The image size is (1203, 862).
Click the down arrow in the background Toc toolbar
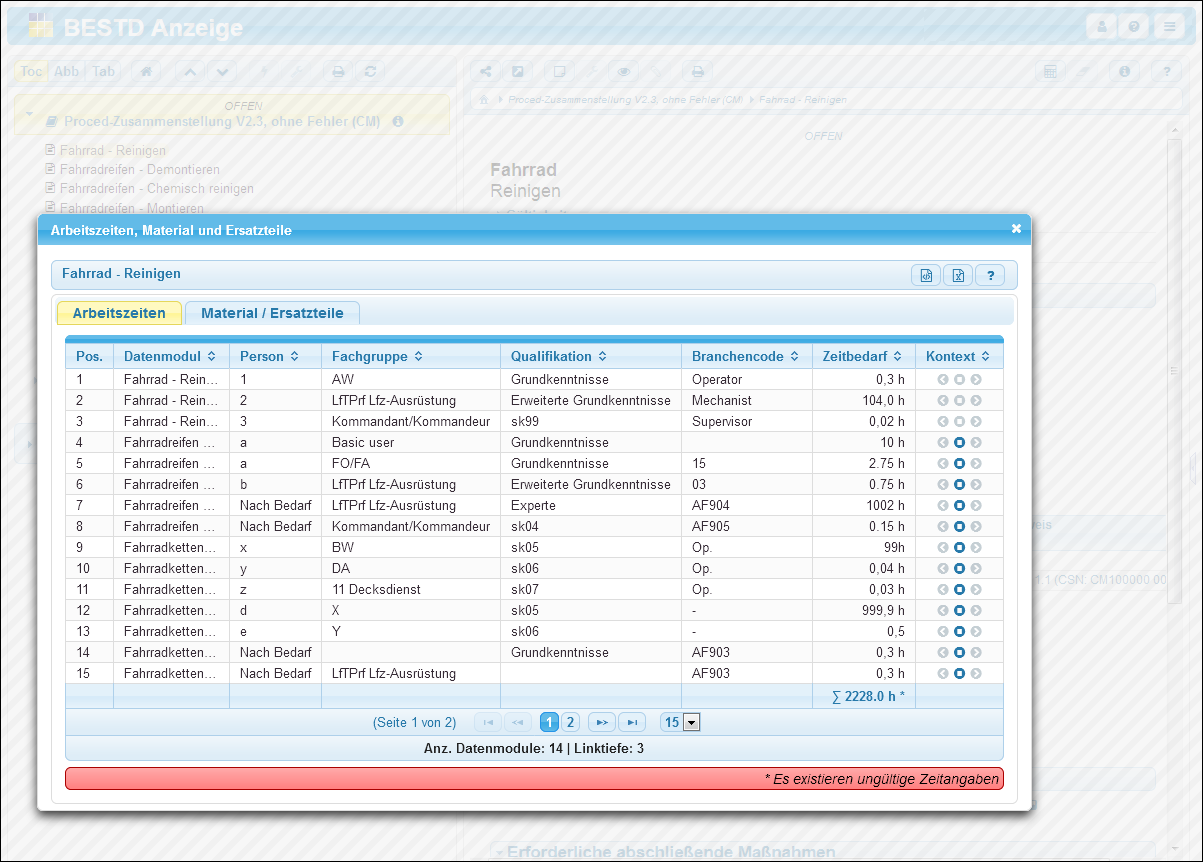[x=222, y=71]
